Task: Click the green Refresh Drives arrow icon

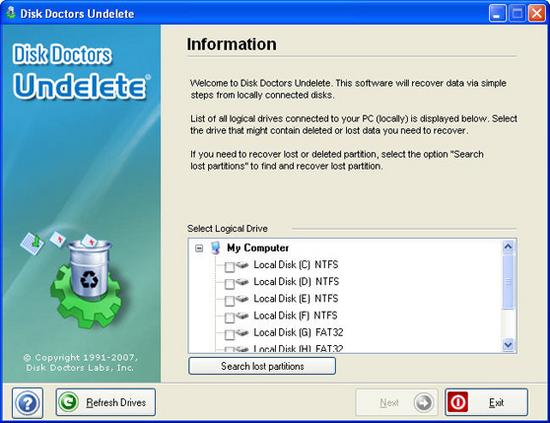Action: click(68, 402)
